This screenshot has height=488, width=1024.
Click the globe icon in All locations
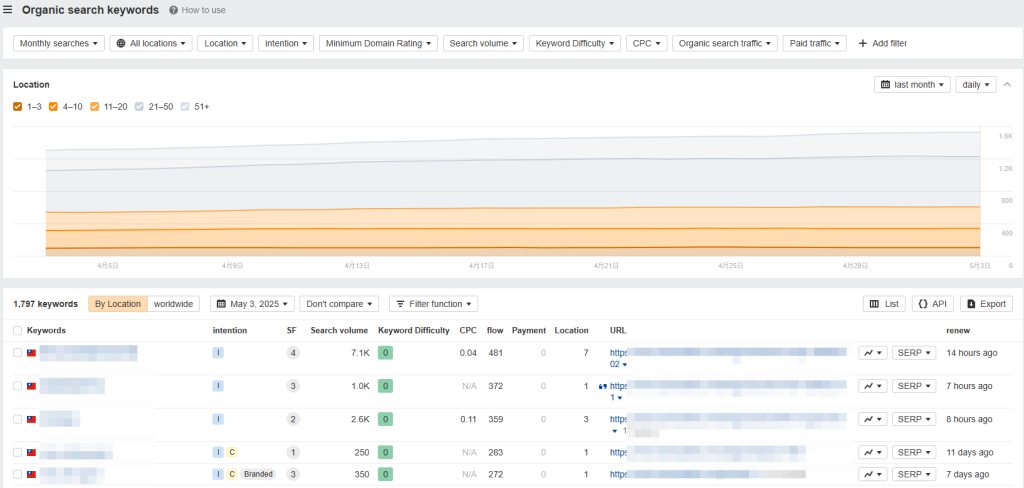coord(121,44)
